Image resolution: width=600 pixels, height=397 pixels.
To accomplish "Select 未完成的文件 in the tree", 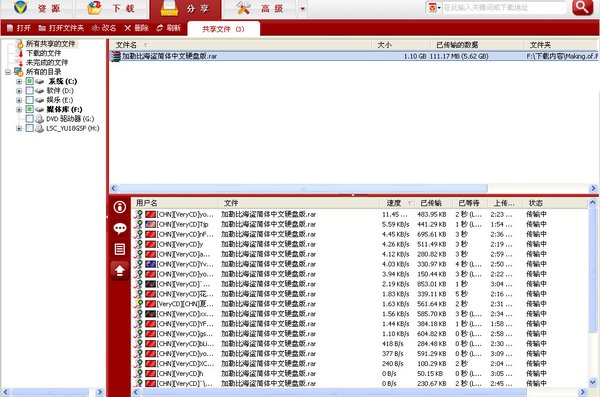I will [x=47, y=62].
